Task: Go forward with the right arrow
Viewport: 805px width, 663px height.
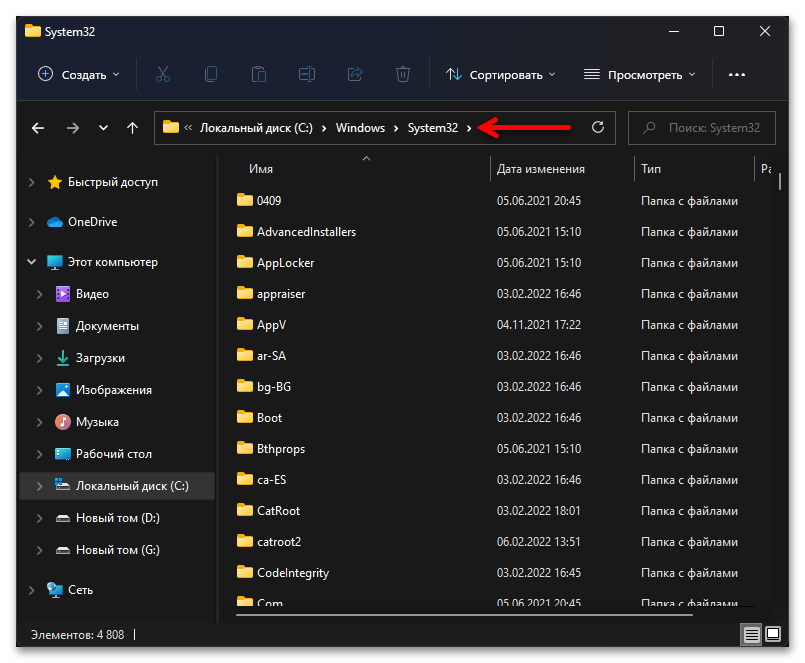Action: (x=73, y=128)
